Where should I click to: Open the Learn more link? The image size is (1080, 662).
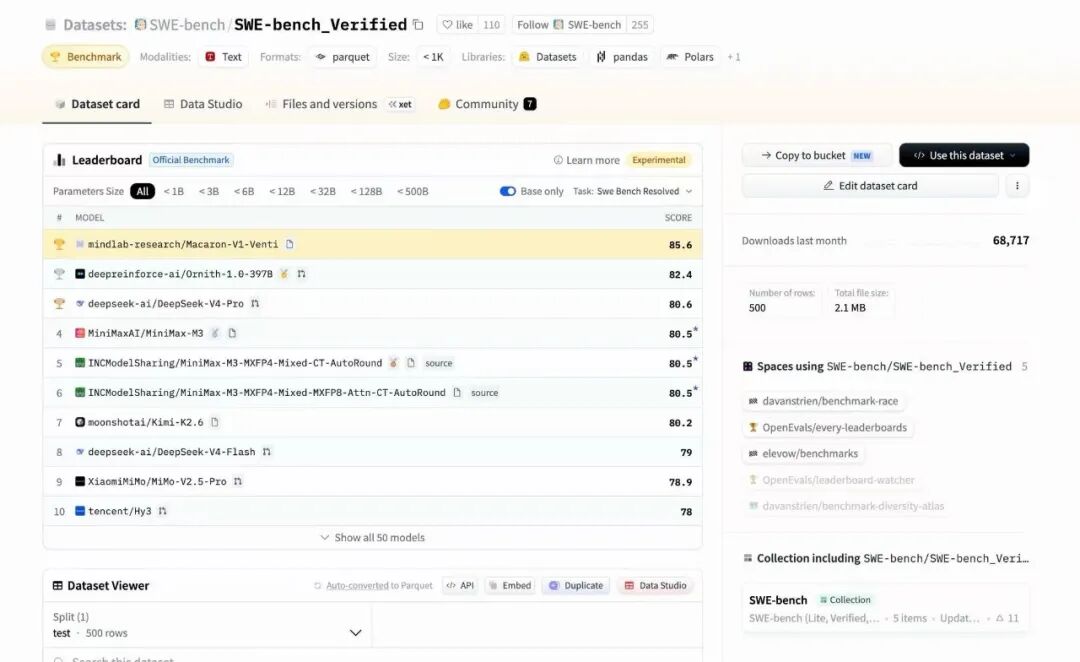(587, 160)
